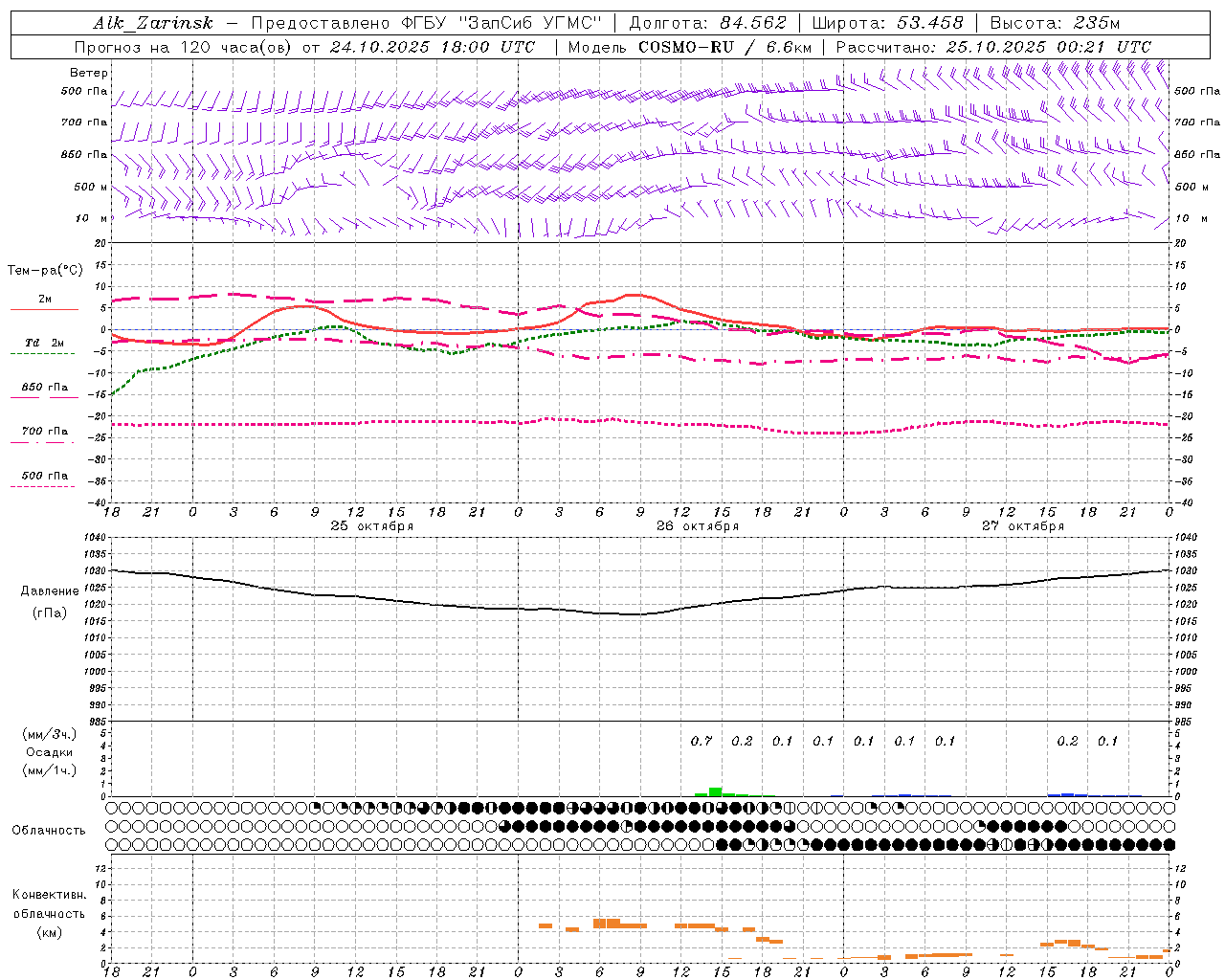Click the "Td 2м" dew point legend entry

tap(44, 343)
